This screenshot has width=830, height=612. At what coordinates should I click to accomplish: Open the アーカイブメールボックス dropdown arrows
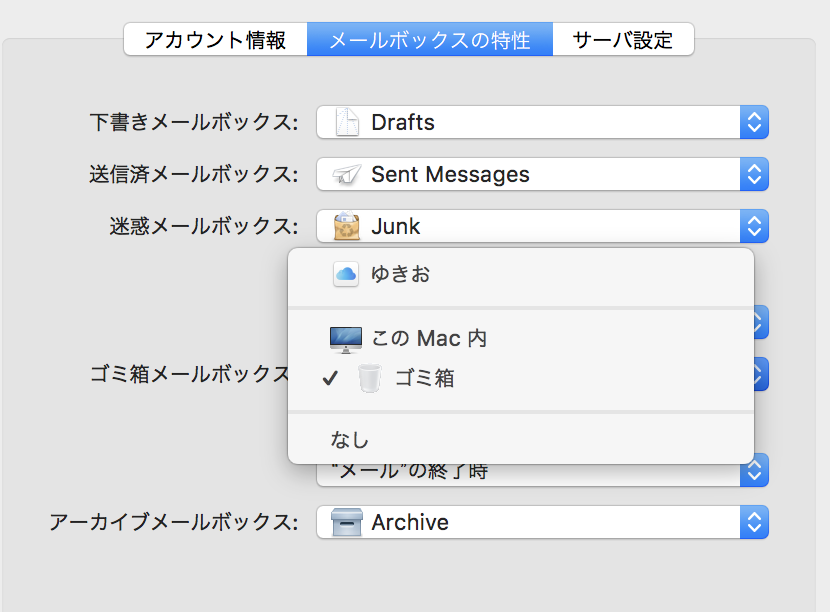[x=754, y=522]
